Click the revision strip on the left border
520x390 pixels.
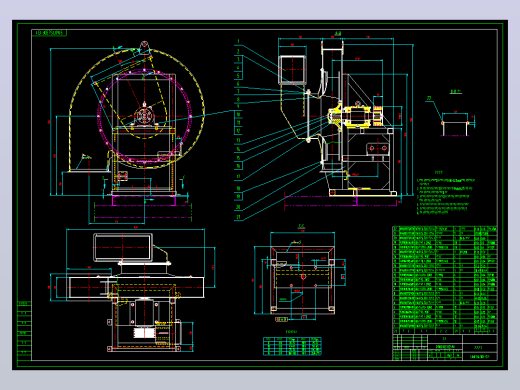tap(24, 330)
